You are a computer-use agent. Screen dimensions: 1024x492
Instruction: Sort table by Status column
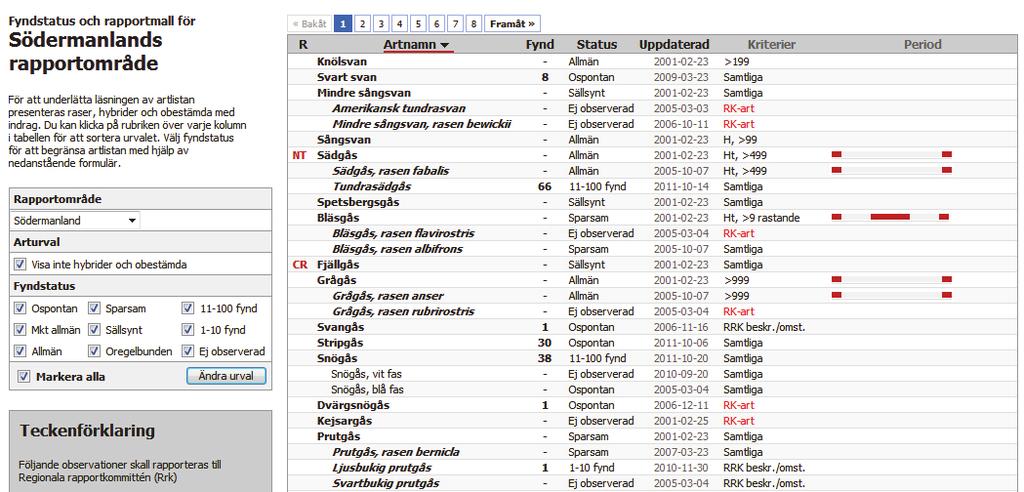[597, 44]
